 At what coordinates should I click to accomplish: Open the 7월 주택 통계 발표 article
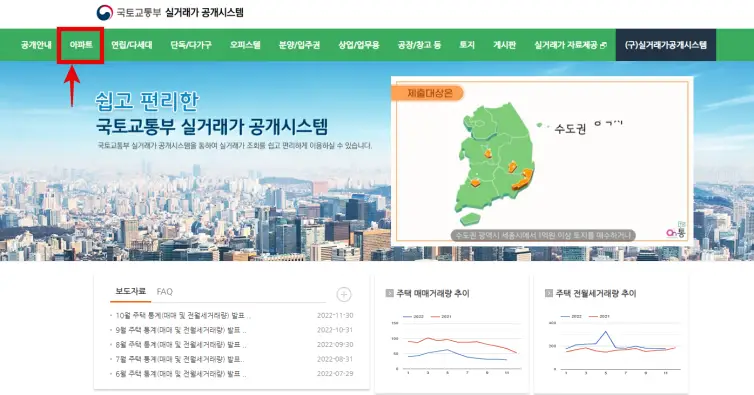pyautogui.click(x=180, y=359)
